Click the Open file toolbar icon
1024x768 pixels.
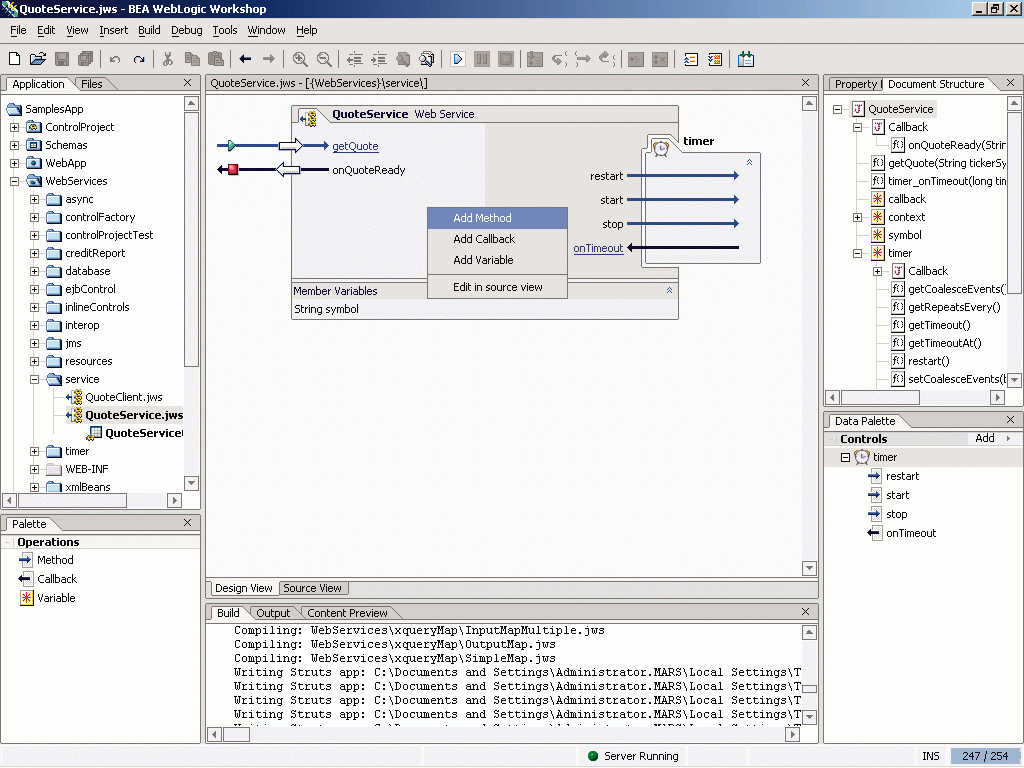[38, 59]
